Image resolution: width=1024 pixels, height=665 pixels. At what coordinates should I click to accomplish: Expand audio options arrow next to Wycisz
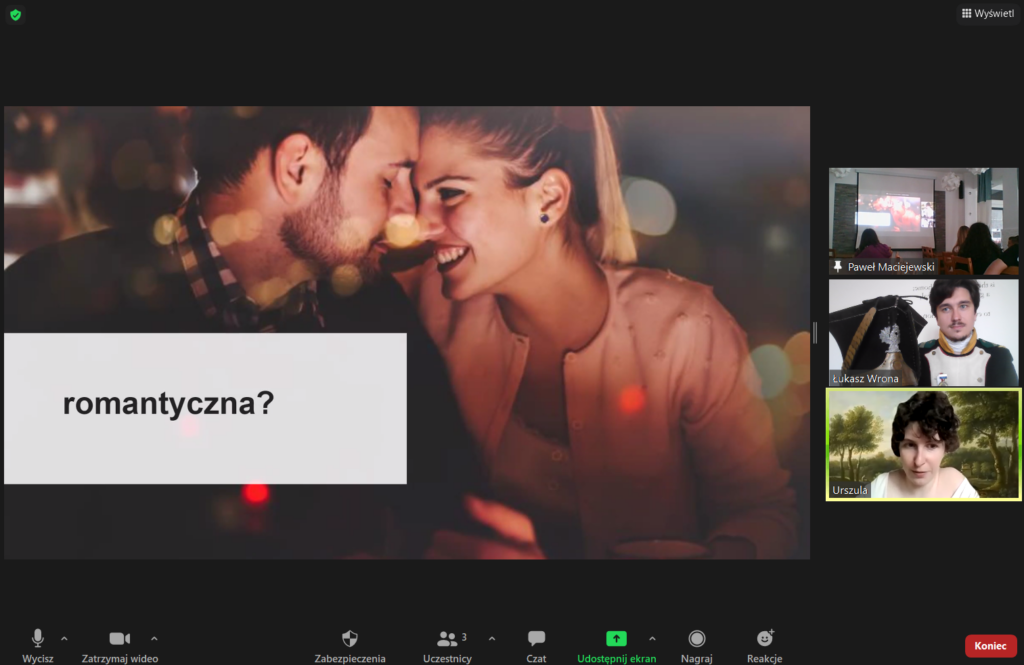click(x=65, y=638)
